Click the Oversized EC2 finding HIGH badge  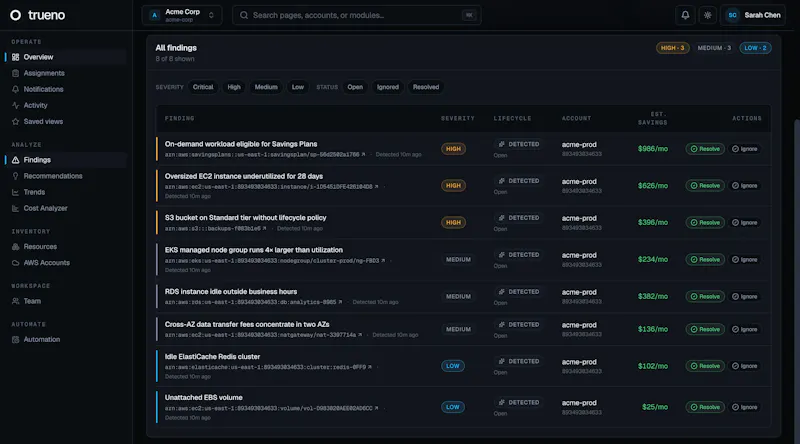click(x=453, y=186)
